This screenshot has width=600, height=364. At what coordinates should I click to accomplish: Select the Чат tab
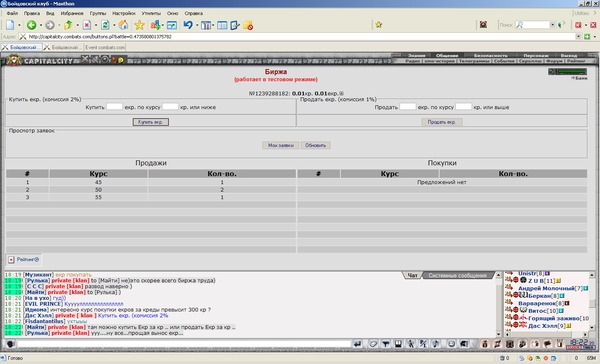click(412, 275)
